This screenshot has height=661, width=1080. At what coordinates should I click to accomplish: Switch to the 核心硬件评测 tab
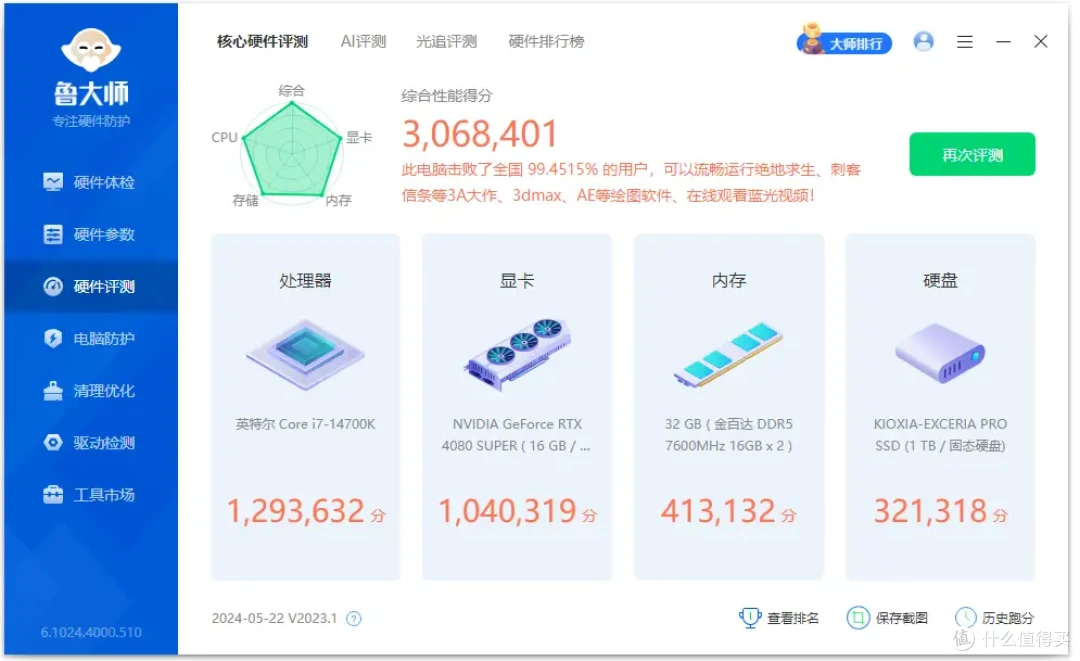(x=262, y=42)
